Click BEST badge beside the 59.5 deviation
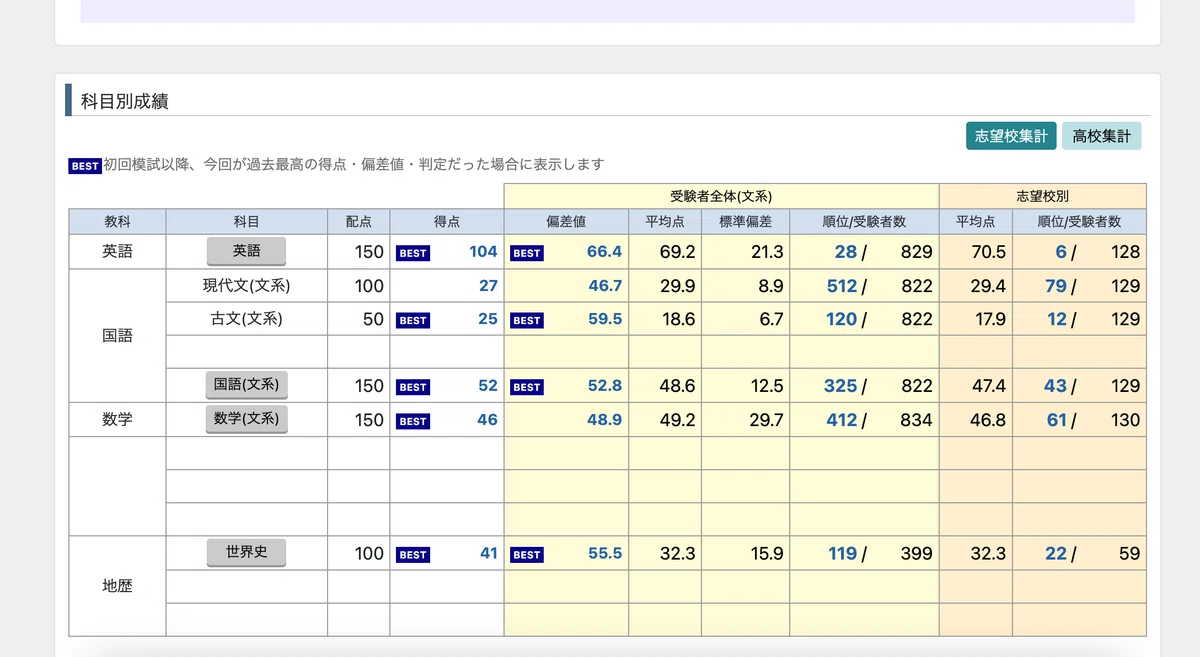 tap(527, 320)
